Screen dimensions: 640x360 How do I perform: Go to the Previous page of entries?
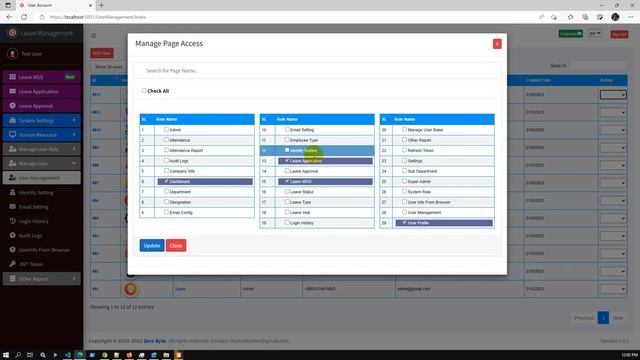[584, 318]
